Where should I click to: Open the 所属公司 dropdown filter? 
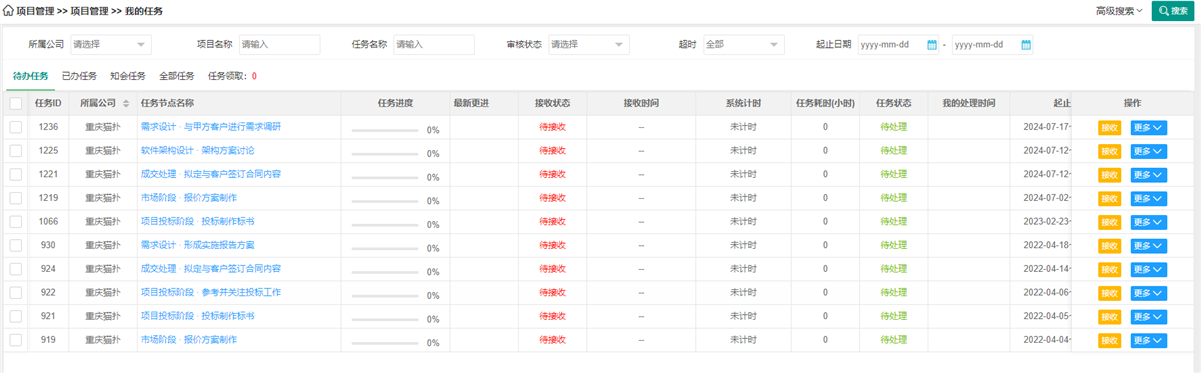pos(110,45)
